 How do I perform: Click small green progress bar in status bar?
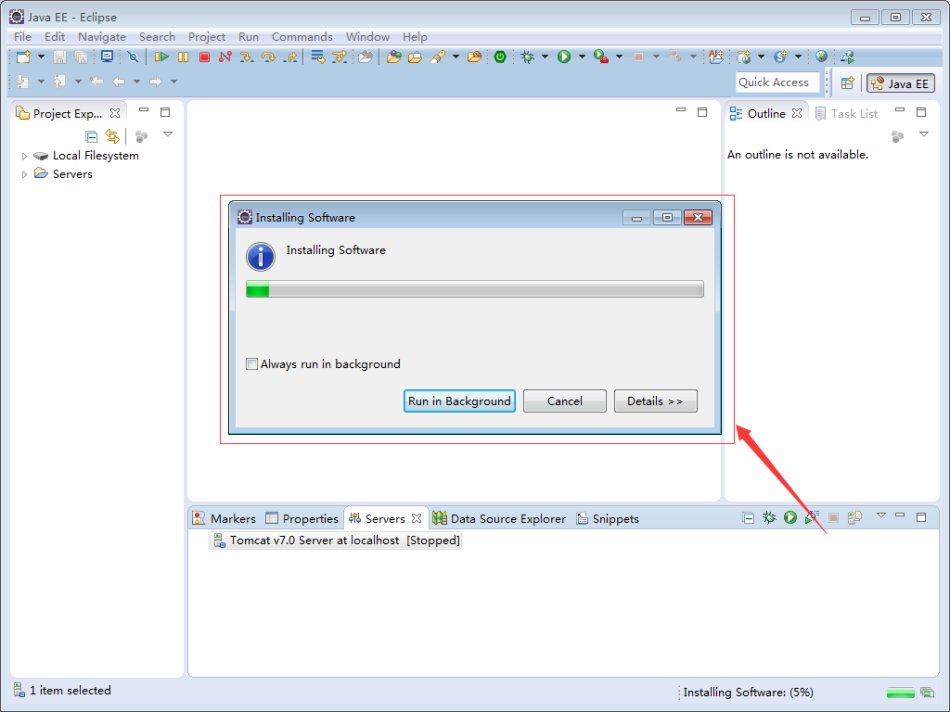[x=900, y=693]
